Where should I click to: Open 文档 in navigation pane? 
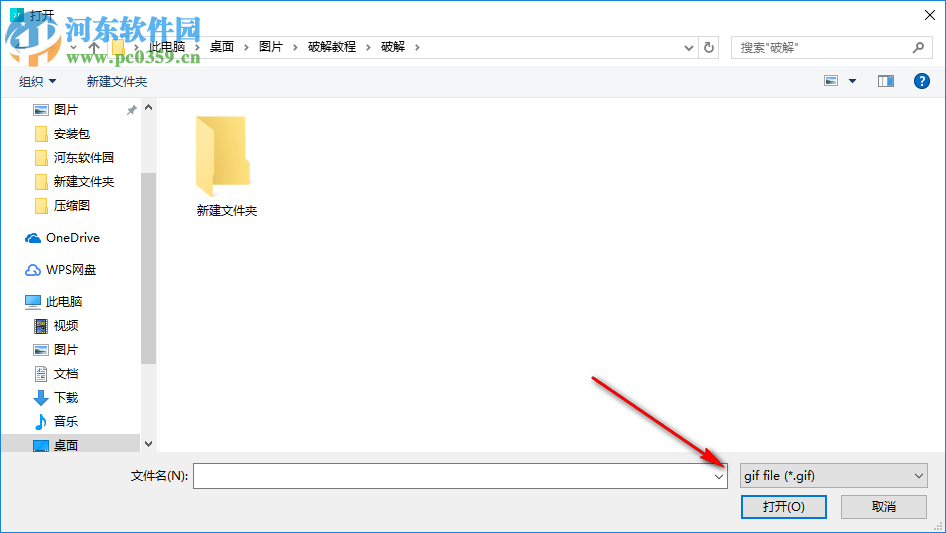66,374
